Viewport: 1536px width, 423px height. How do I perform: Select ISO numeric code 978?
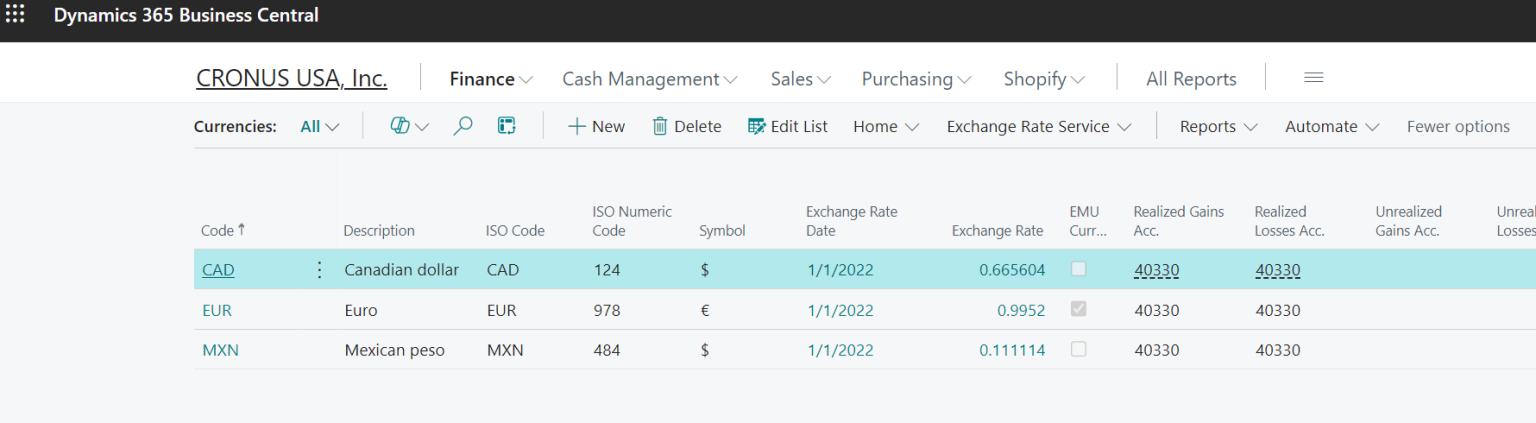pyautogui.click(x=607, y=310)
